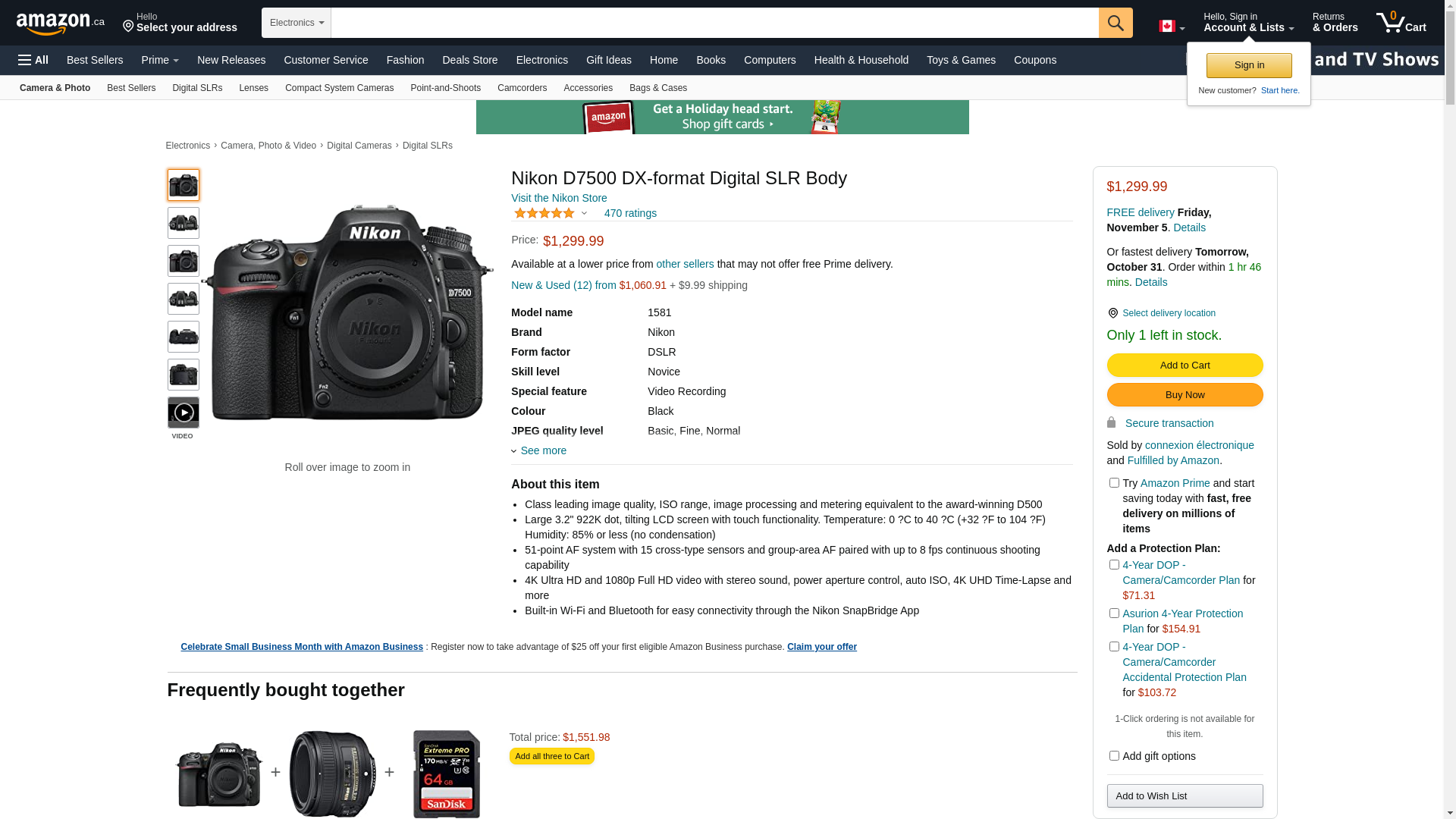Screen dimensions: 1456x819
Task: Open the shopping cart icon
Action: 1401,23
